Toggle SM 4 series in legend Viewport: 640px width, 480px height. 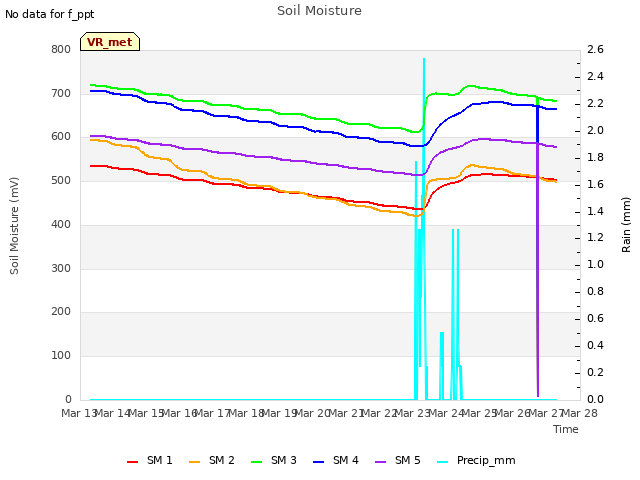point(336,460)
